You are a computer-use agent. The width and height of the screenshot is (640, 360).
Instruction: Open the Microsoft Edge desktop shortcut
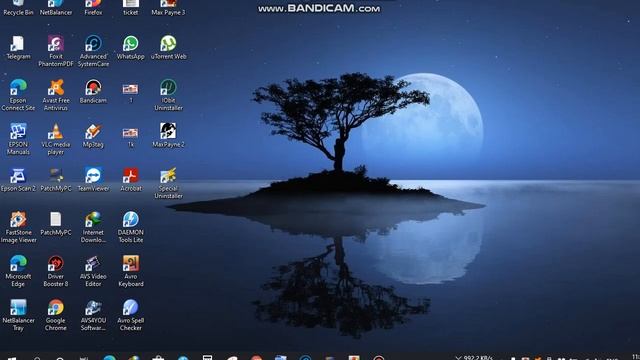pos(18,264)
